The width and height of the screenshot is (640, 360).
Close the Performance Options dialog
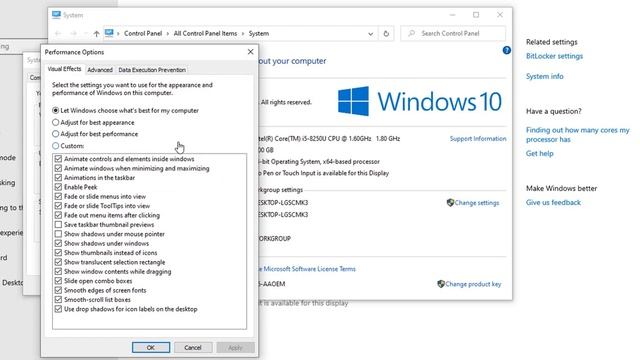[x=250, y=52]
